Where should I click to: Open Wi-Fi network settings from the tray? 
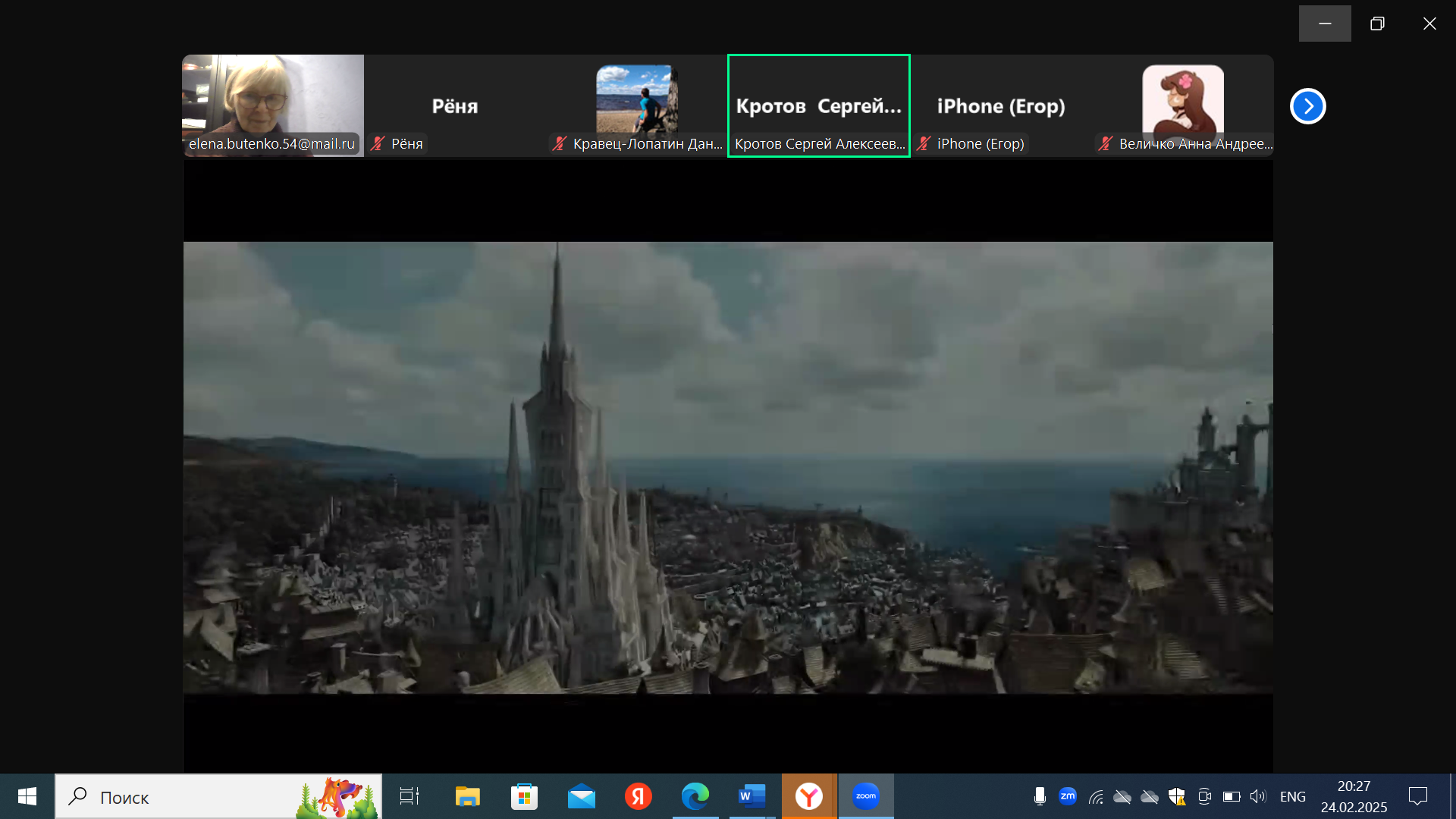click(1096, 796)
